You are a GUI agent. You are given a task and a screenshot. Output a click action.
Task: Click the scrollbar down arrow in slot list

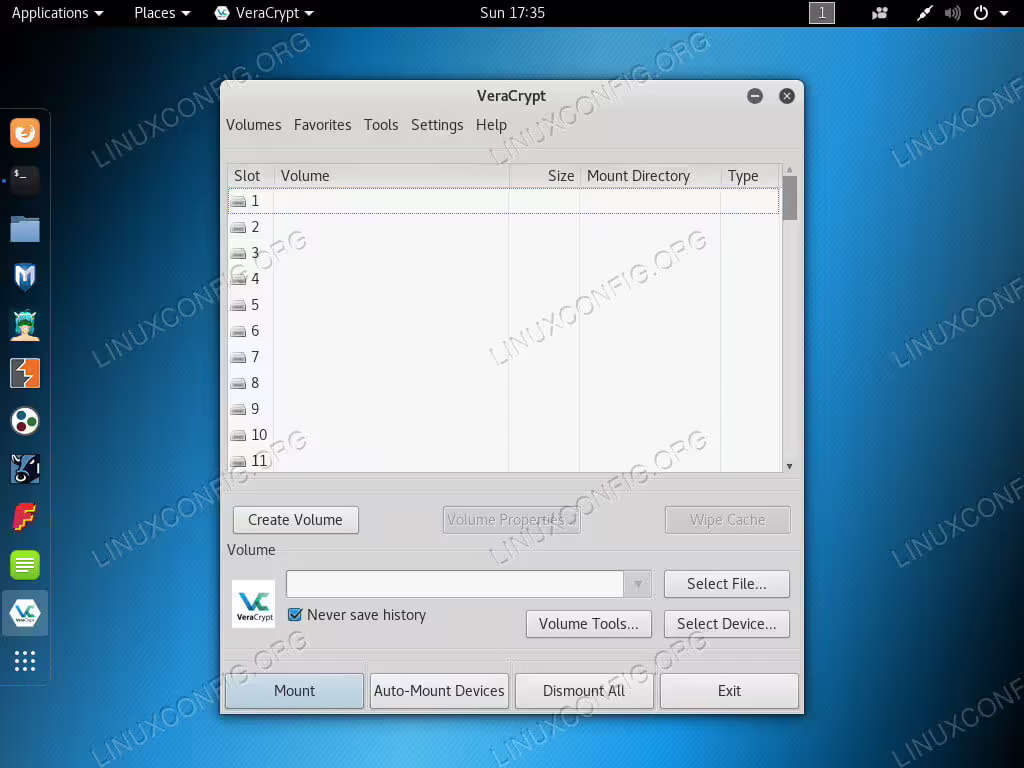[790, 466]
